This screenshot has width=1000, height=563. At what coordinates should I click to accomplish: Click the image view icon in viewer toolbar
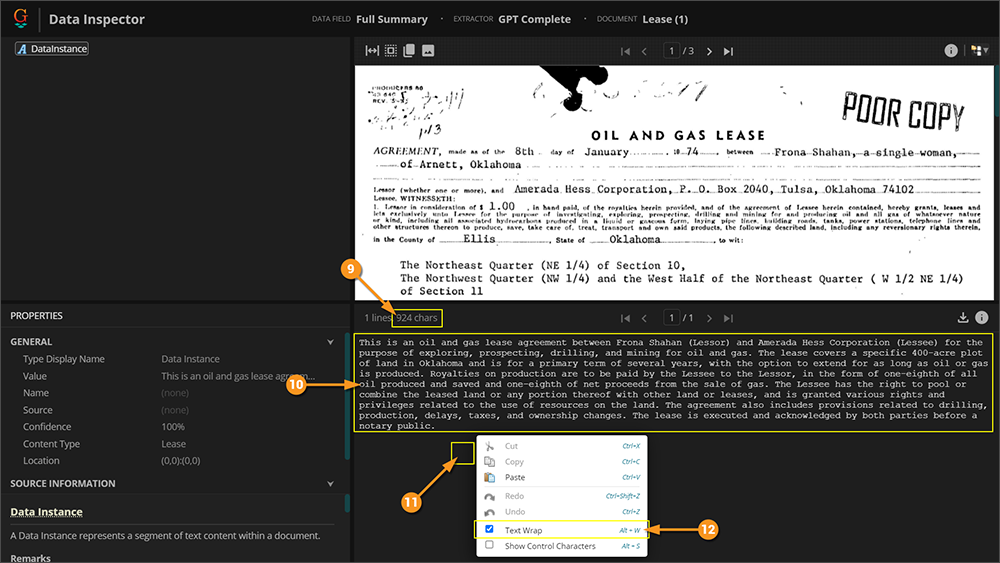point(428,50)
